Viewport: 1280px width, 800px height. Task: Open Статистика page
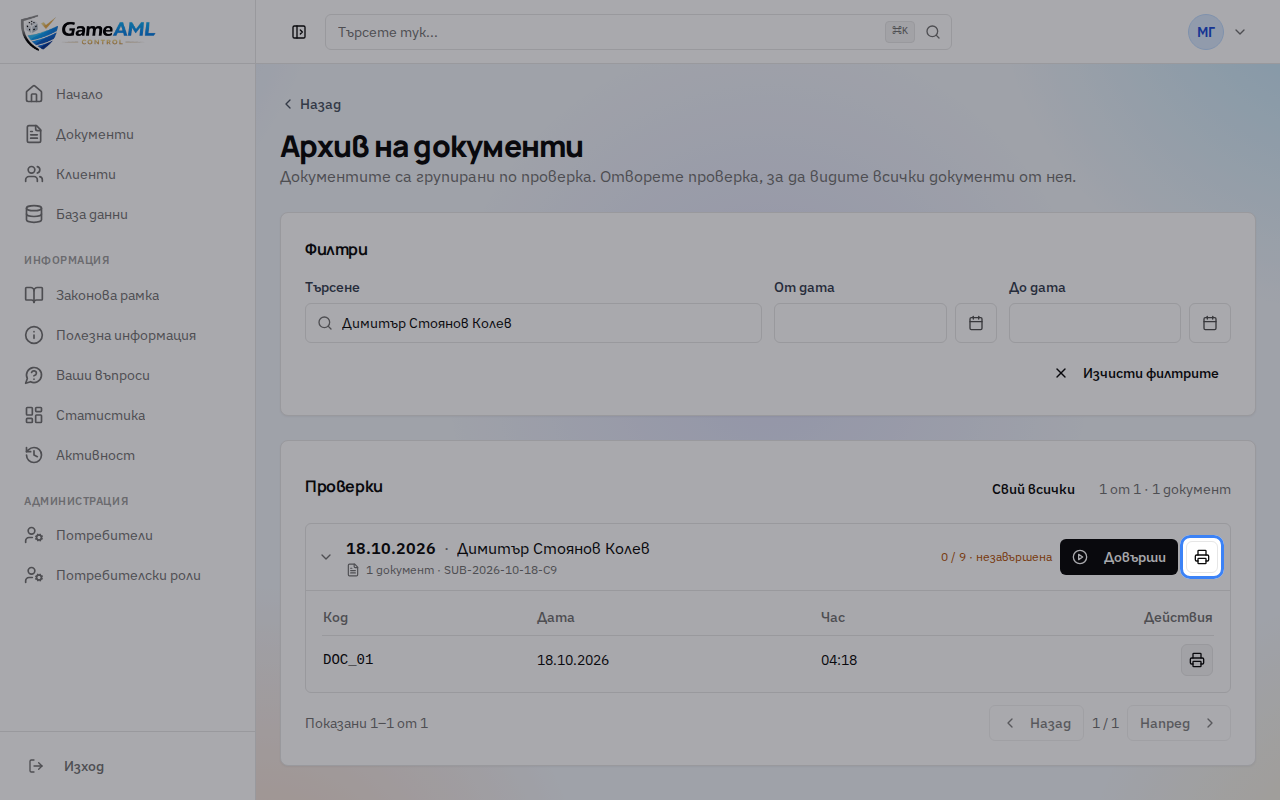point(127,415)
